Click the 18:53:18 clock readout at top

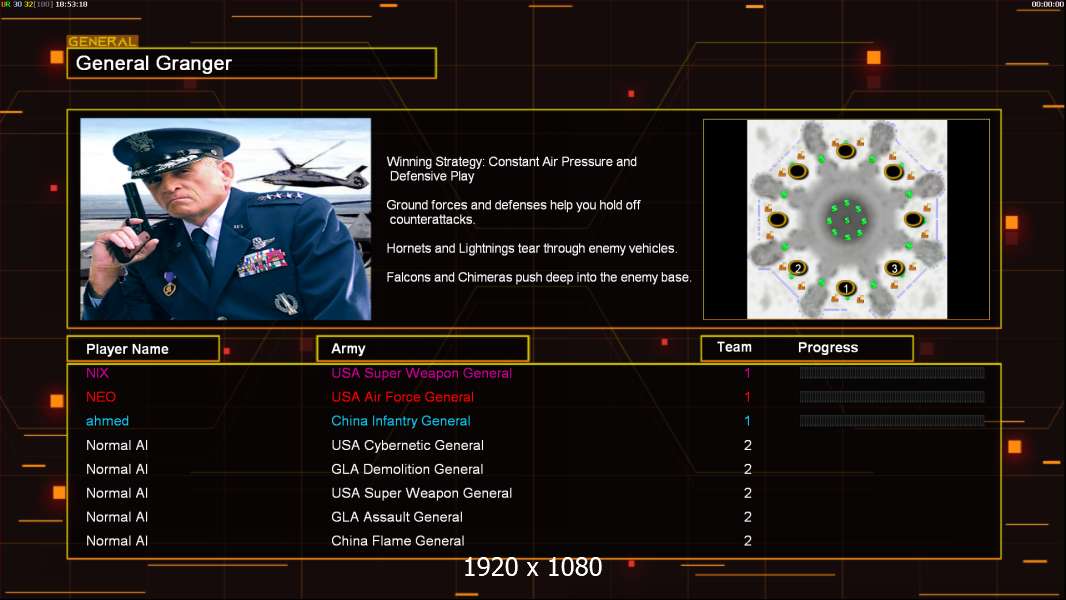[x=71, y=4]
